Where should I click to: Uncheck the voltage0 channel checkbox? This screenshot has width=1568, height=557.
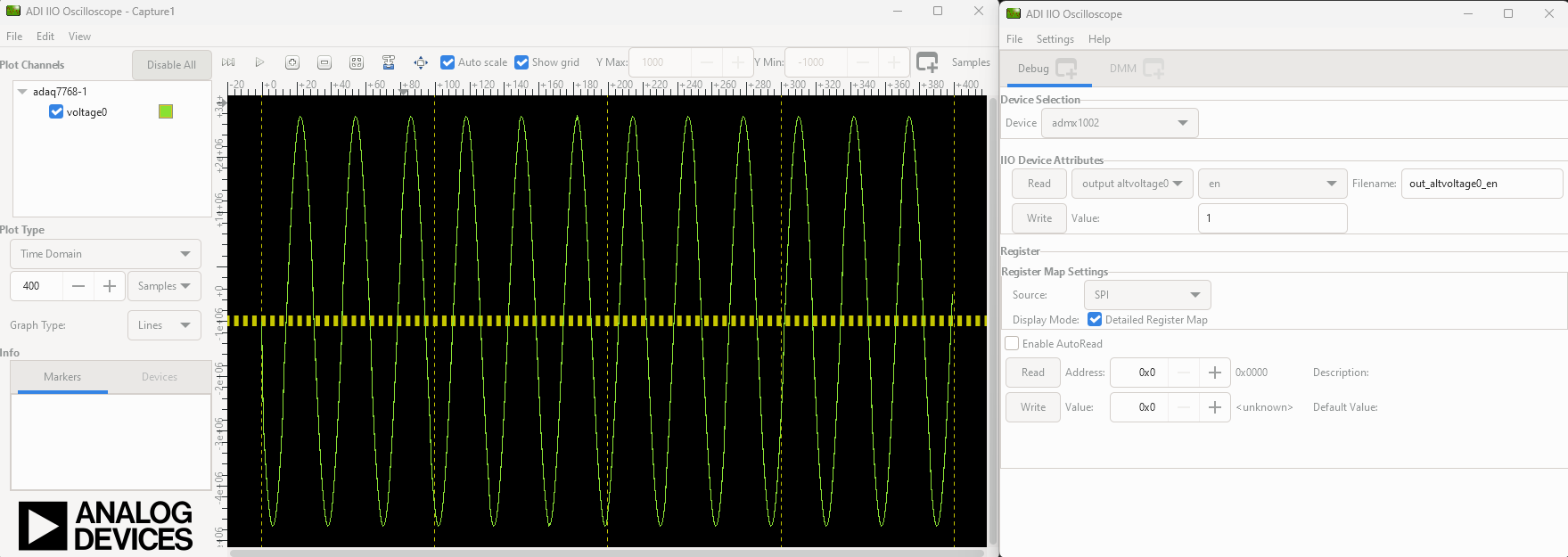click(56, 112)
